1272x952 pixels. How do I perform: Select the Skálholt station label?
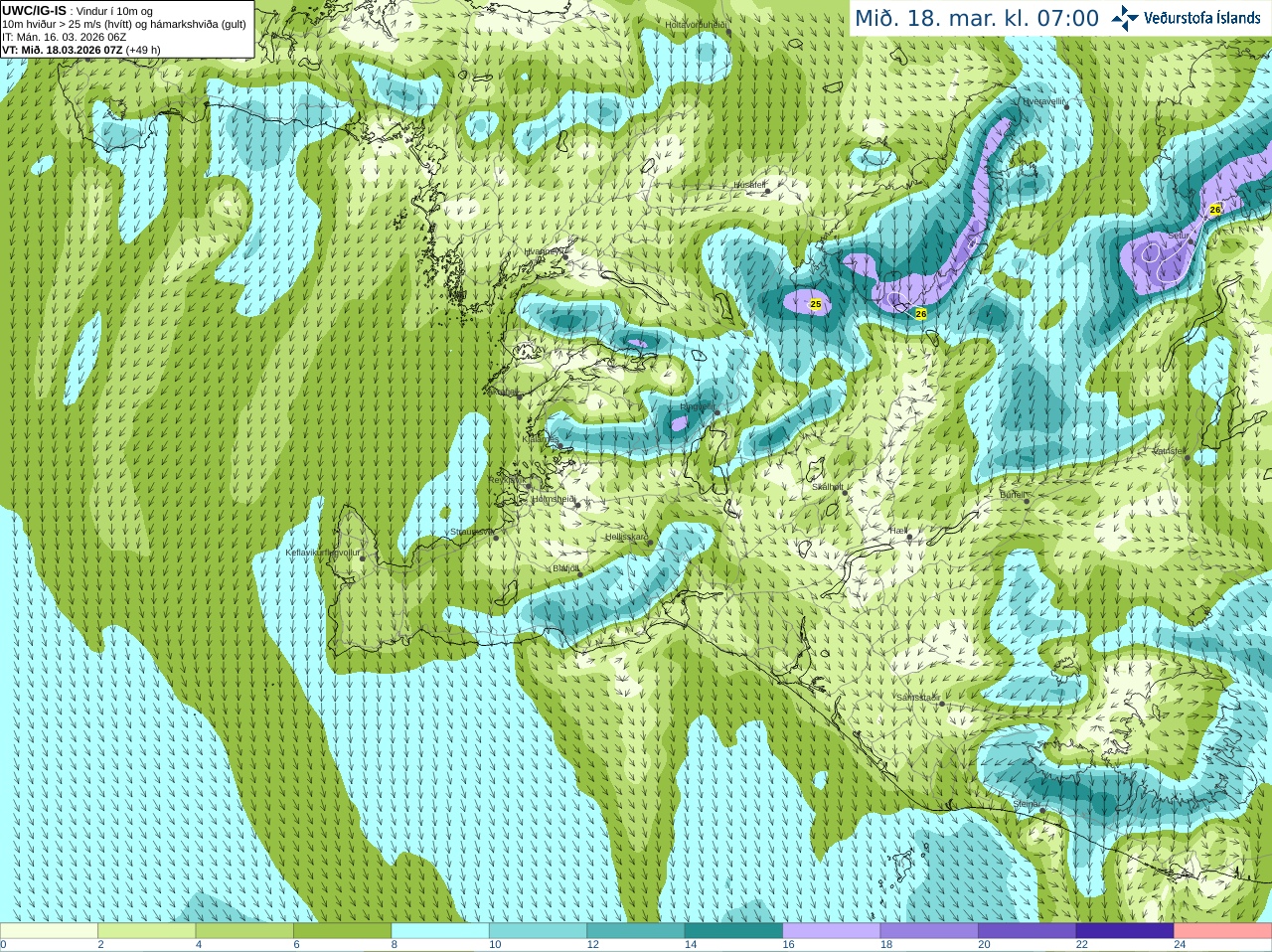tap(827, 487)
